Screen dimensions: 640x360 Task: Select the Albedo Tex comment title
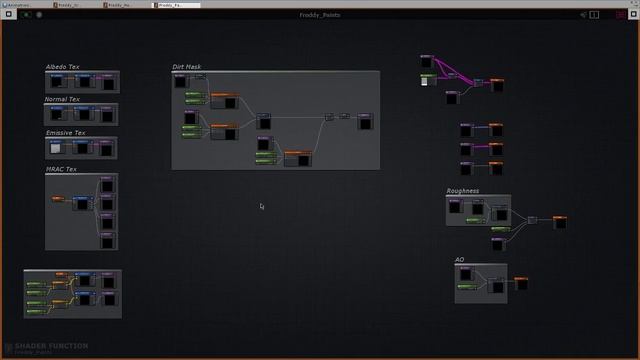click(x=62, y=67)
